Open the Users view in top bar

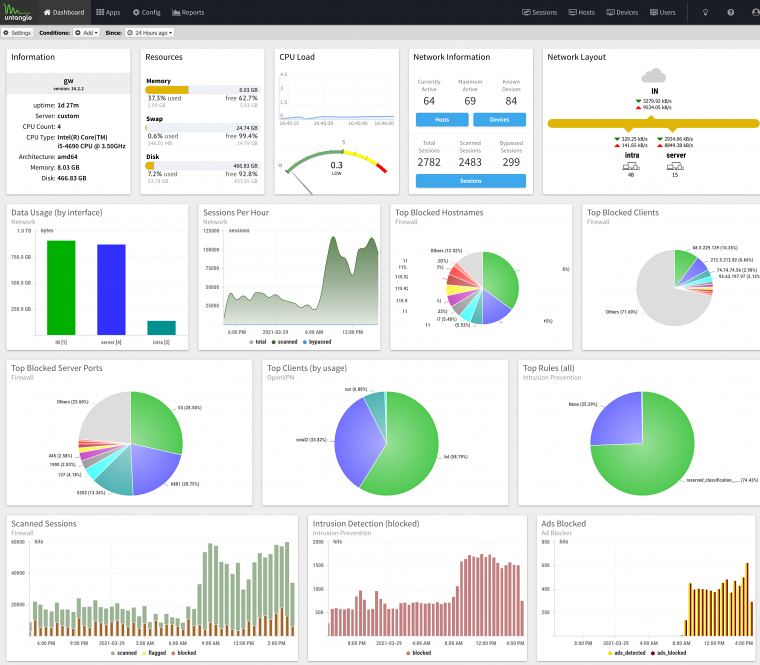coord(663,12)
